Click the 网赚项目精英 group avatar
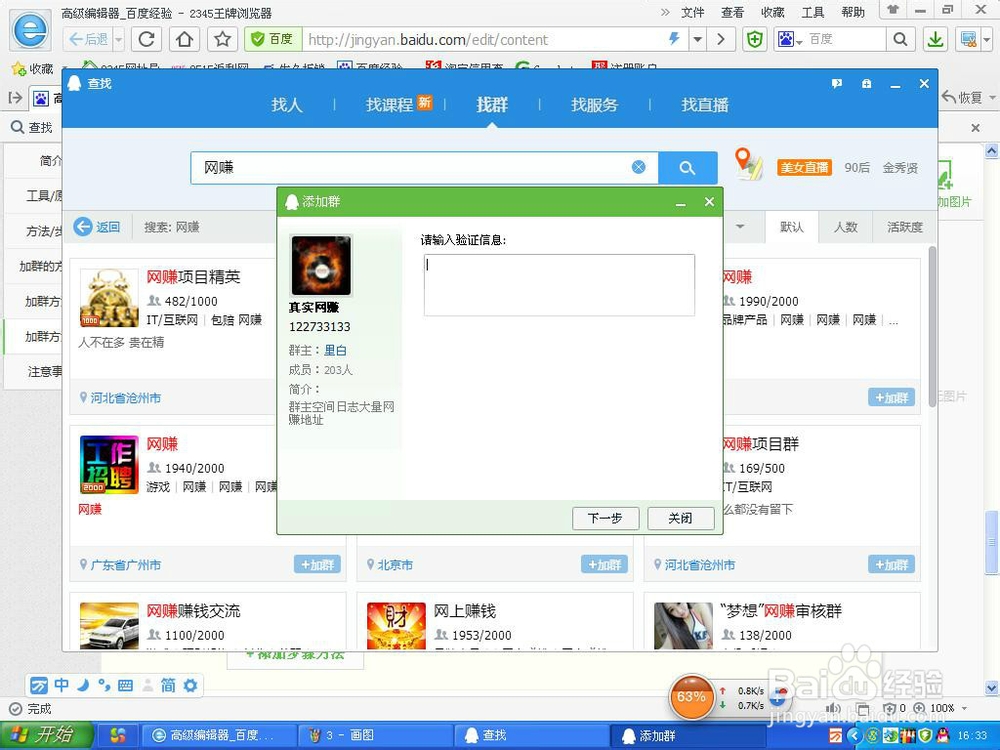Screen dimensions: 1000x750 point(109,298)
